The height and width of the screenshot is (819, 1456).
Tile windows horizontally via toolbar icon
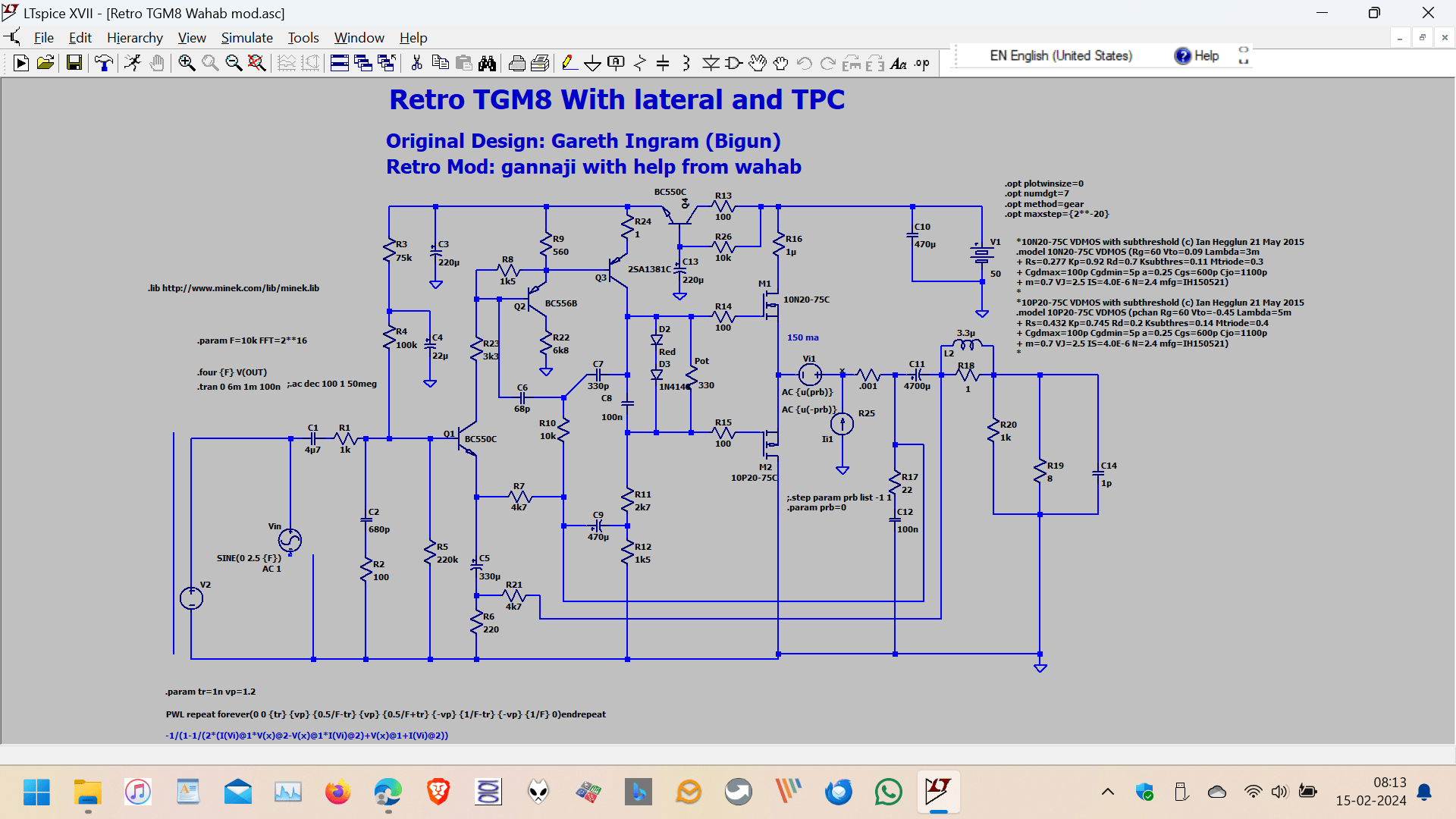[x=340, y=64]
